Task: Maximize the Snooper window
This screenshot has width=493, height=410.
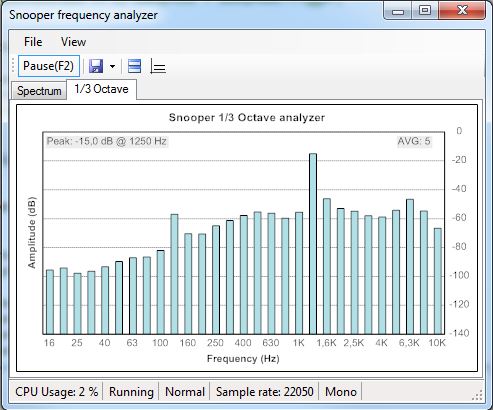Action: pos(425,11)
